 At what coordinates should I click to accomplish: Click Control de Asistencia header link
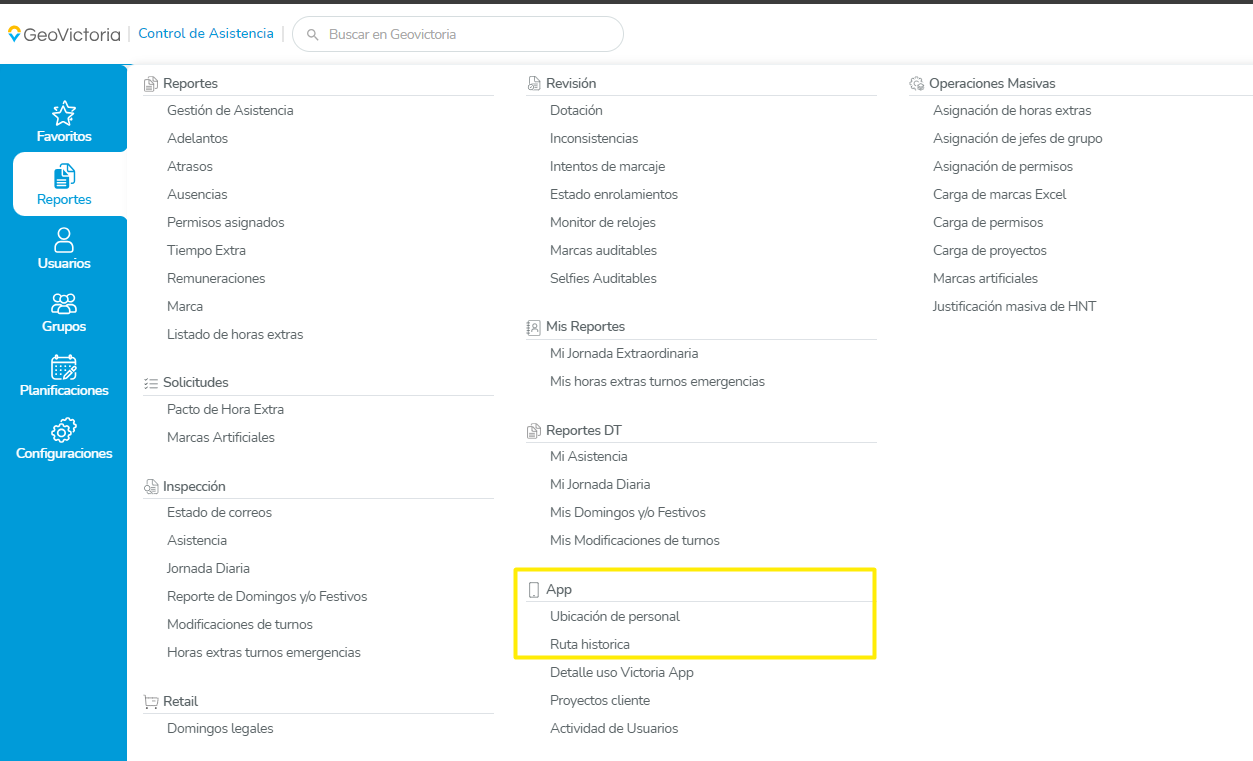206,34
